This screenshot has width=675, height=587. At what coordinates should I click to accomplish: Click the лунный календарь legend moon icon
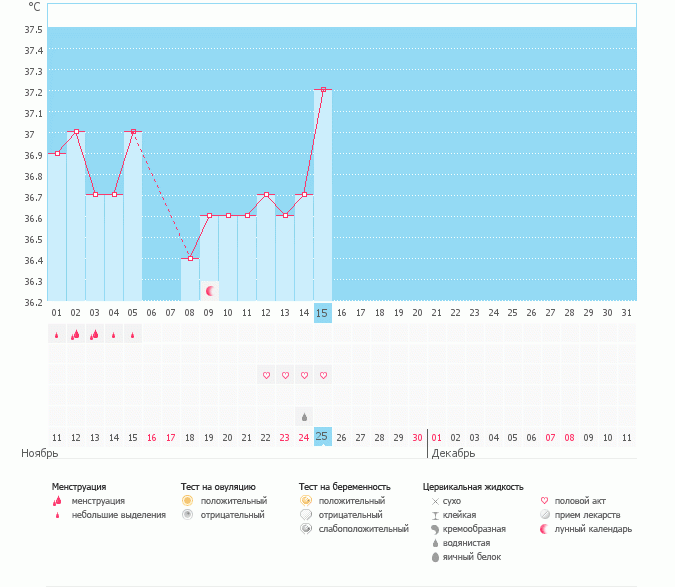pyautogui.click(x=545, y=529)
